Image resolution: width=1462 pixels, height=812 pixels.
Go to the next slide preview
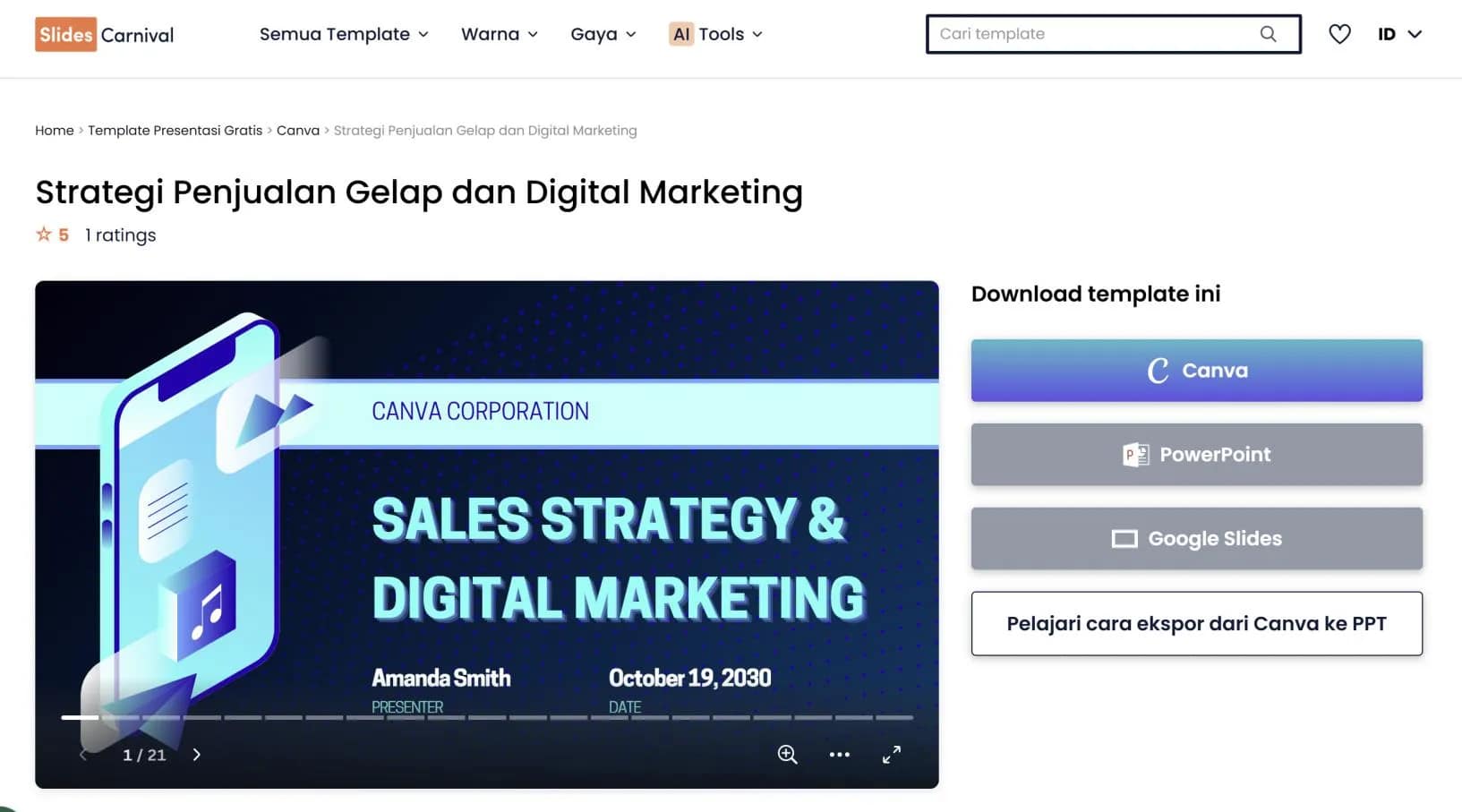click(197, 755)
